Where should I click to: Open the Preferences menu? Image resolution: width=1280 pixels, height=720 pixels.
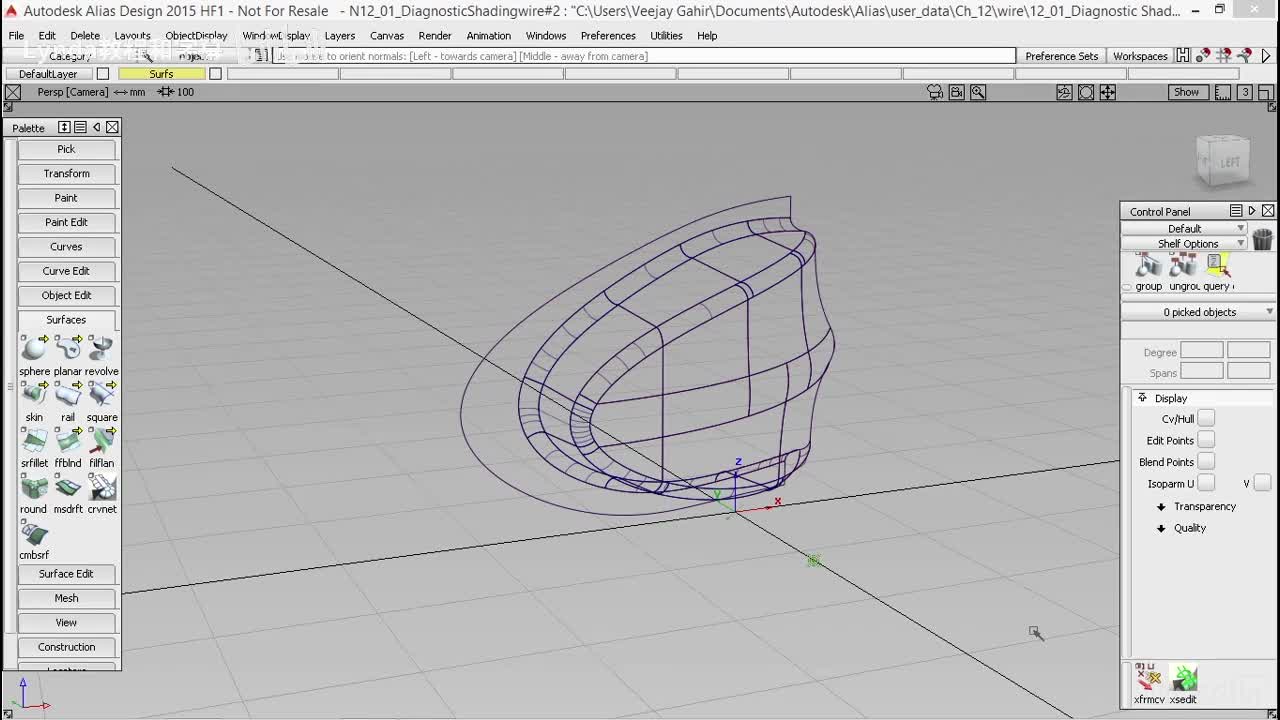pyautogui.click(x=607, y=36)
